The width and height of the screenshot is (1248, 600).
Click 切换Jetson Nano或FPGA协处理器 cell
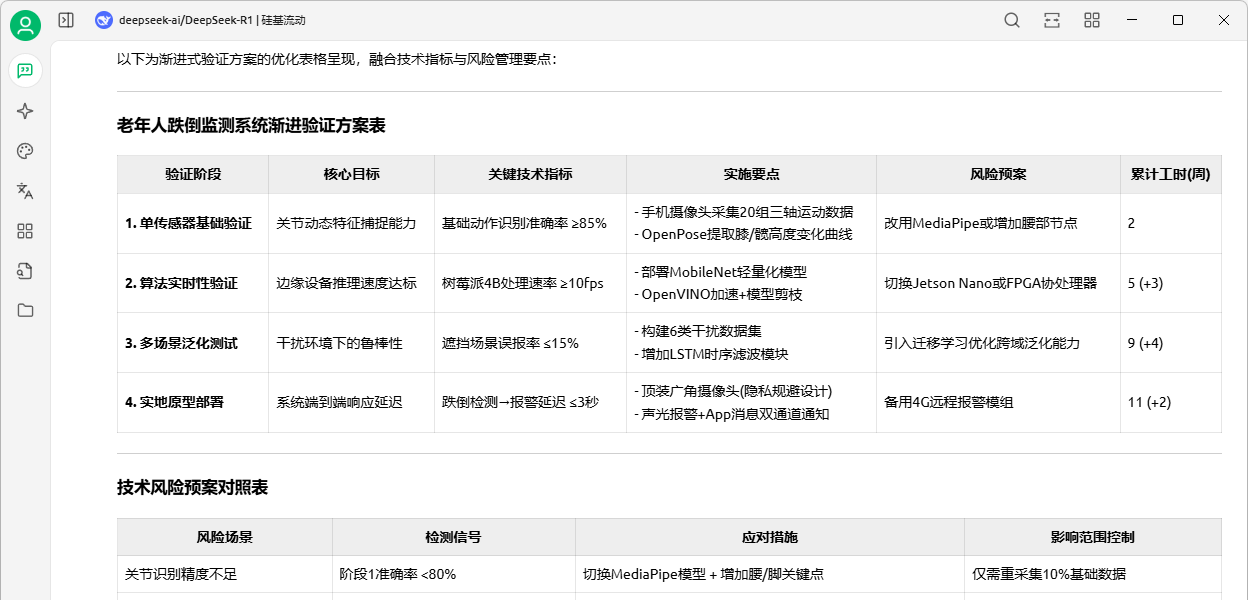coord(999,283)
